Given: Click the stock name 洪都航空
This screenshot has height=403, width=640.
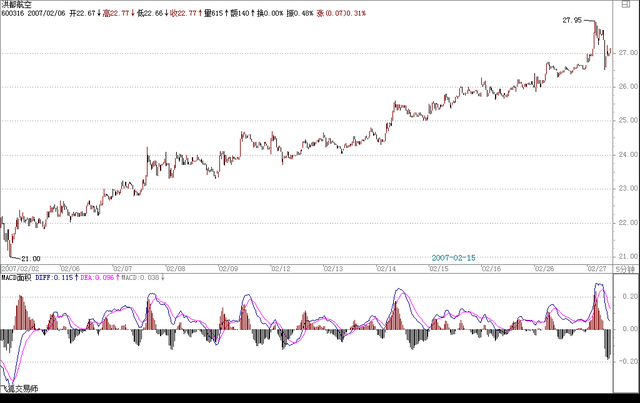Looking at the screenshot, I should coord(16,5).
